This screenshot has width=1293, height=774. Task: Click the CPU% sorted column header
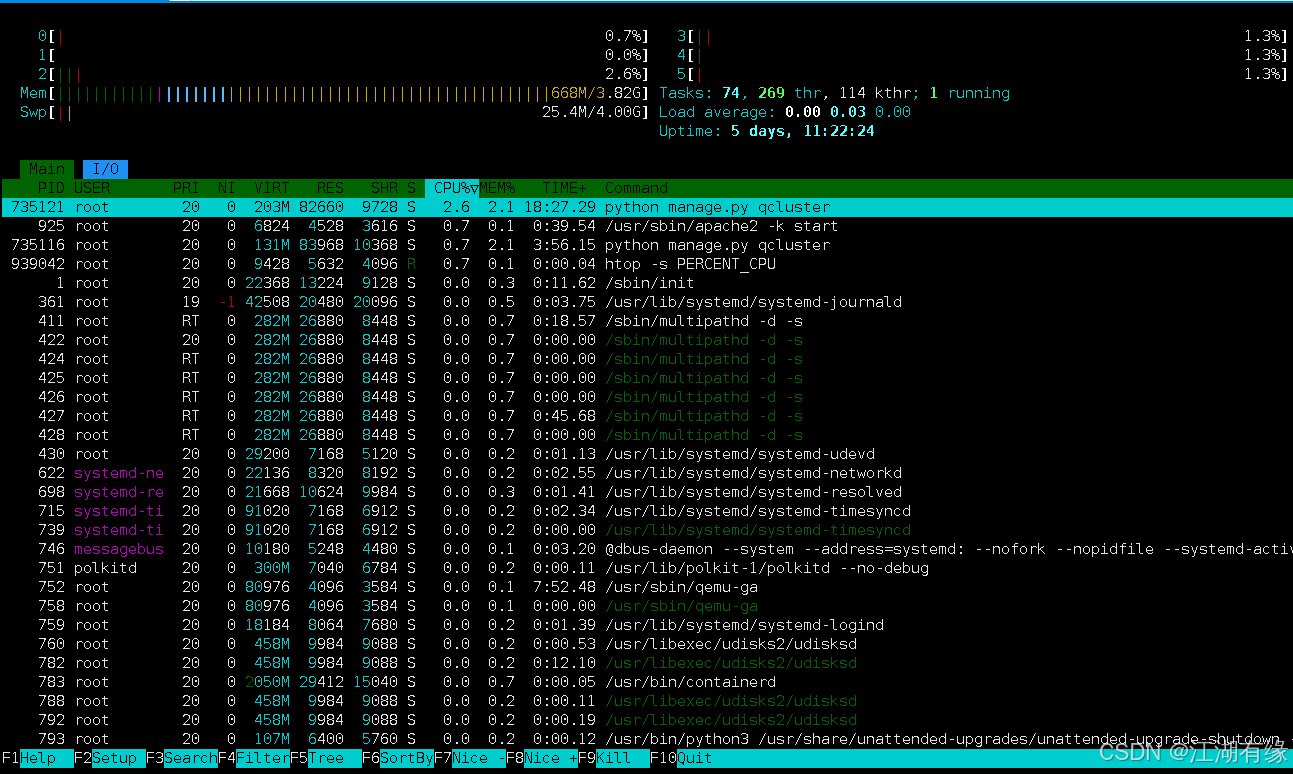(x=452, y=188)
